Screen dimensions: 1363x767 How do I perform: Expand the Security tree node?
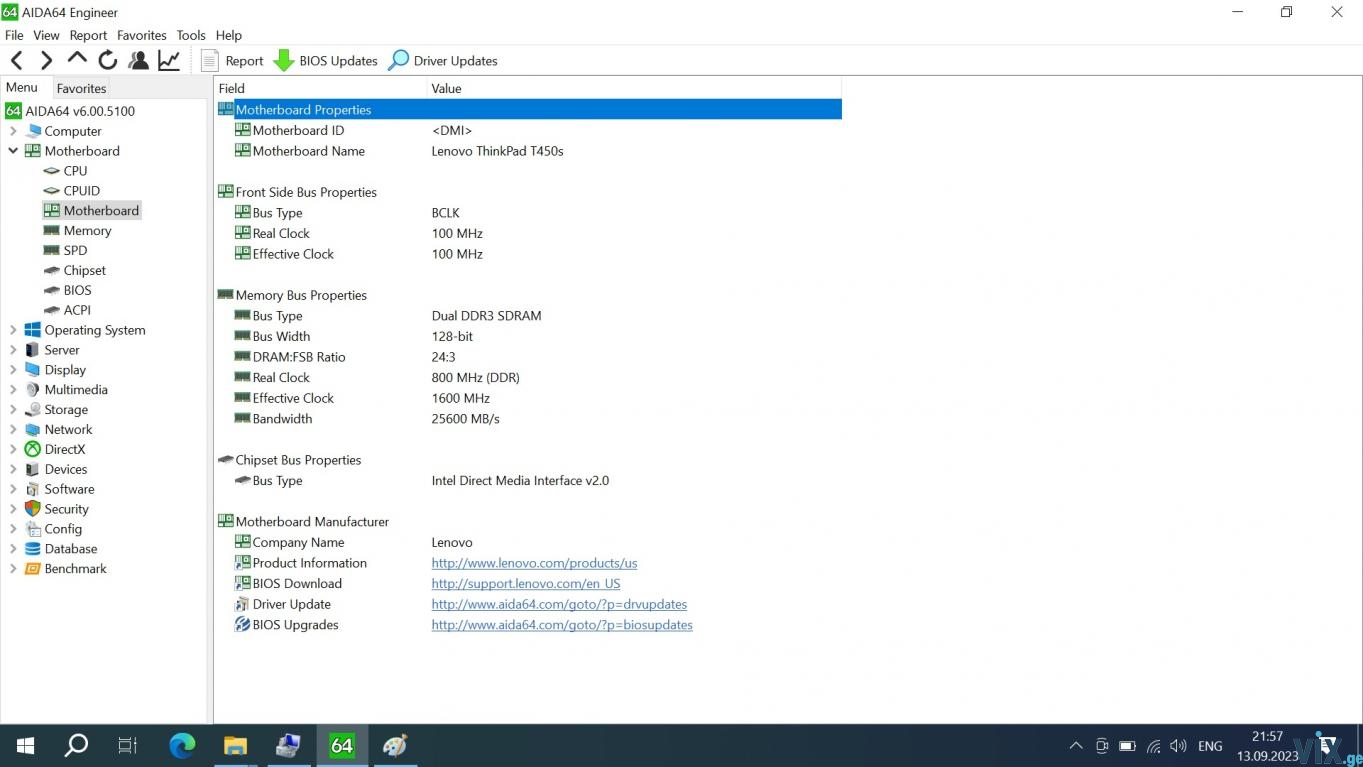pos(13,509)
